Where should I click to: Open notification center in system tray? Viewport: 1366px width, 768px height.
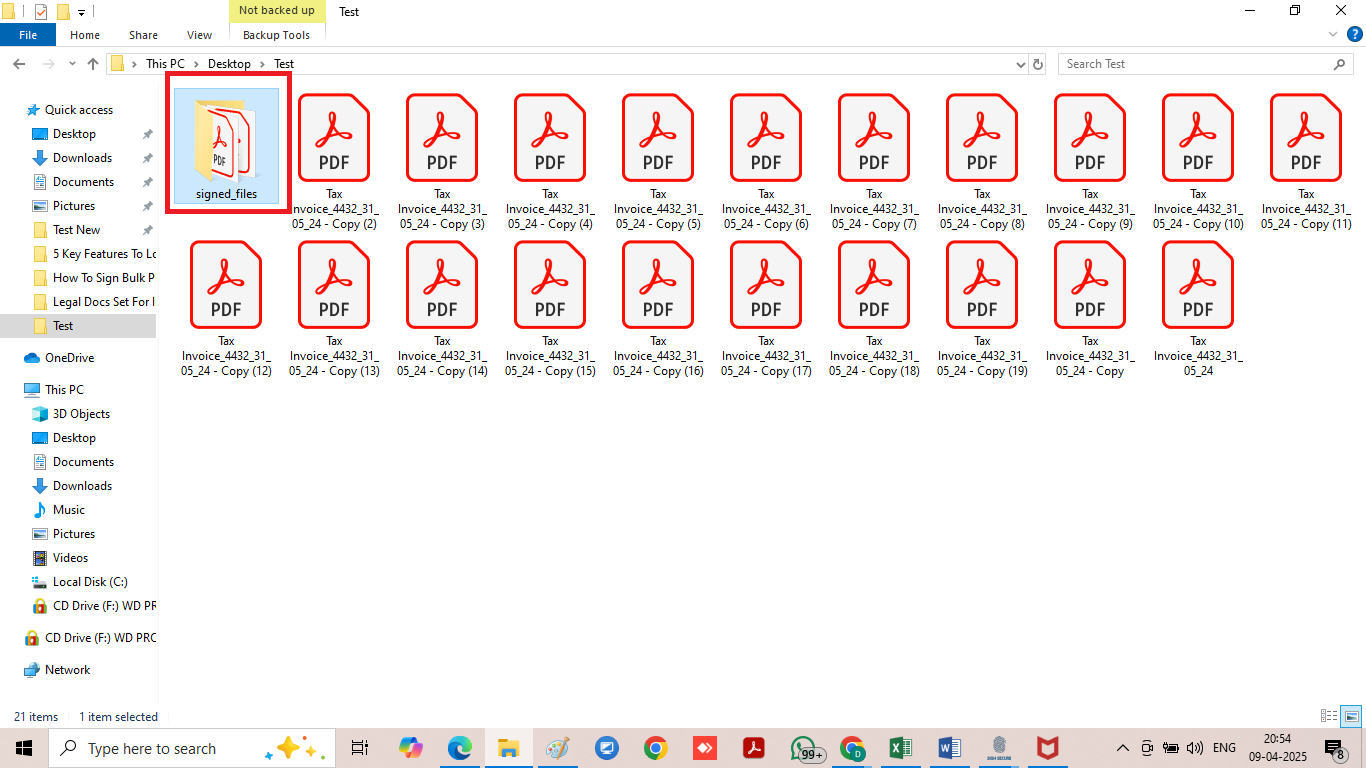[1334, 748]
